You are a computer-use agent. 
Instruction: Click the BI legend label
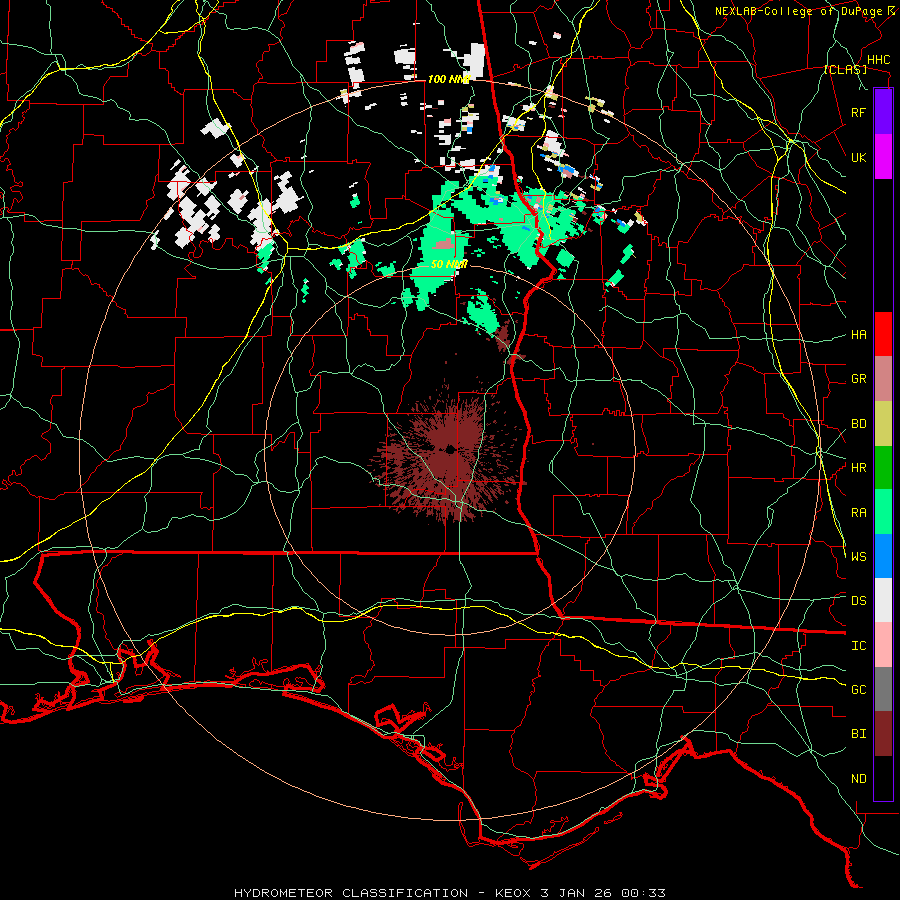point(859,734)
